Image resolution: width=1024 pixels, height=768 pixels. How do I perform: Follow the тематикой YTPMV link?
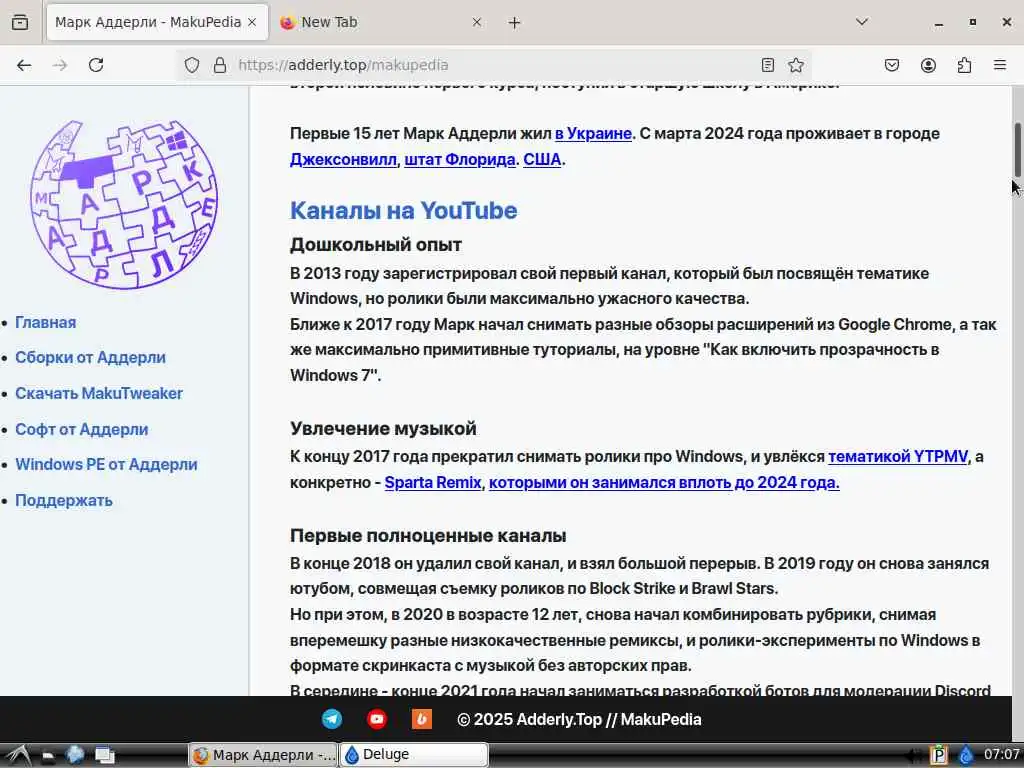pos(898,456)
